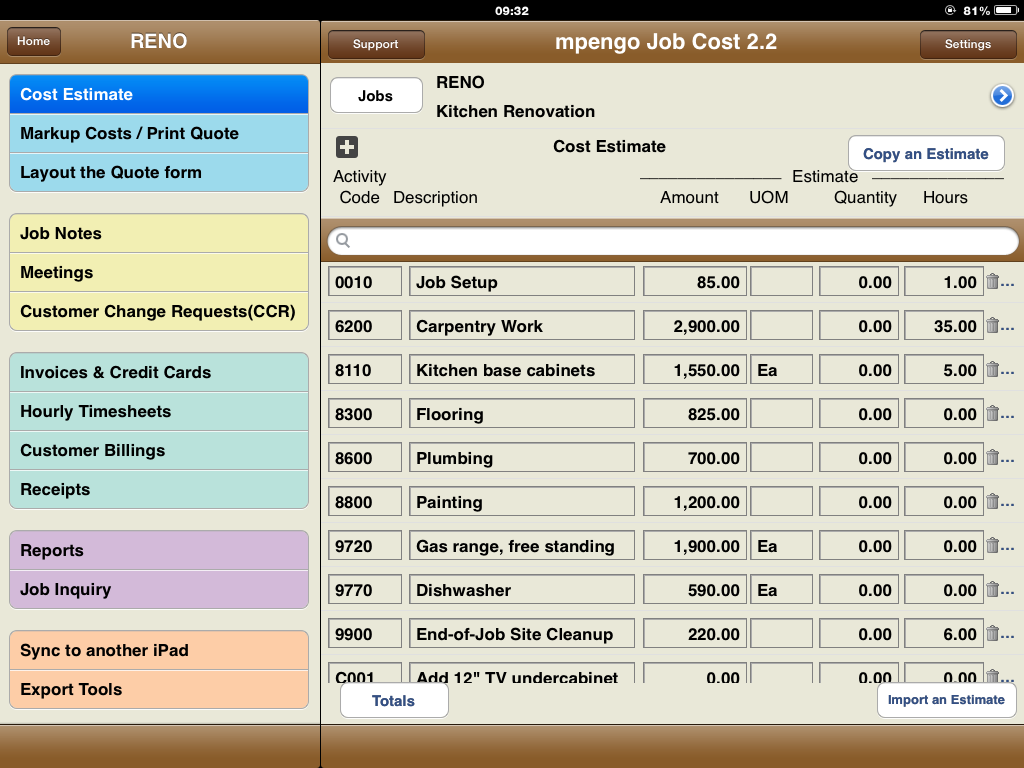Open job details with blue arrow

click(1001, 96)
